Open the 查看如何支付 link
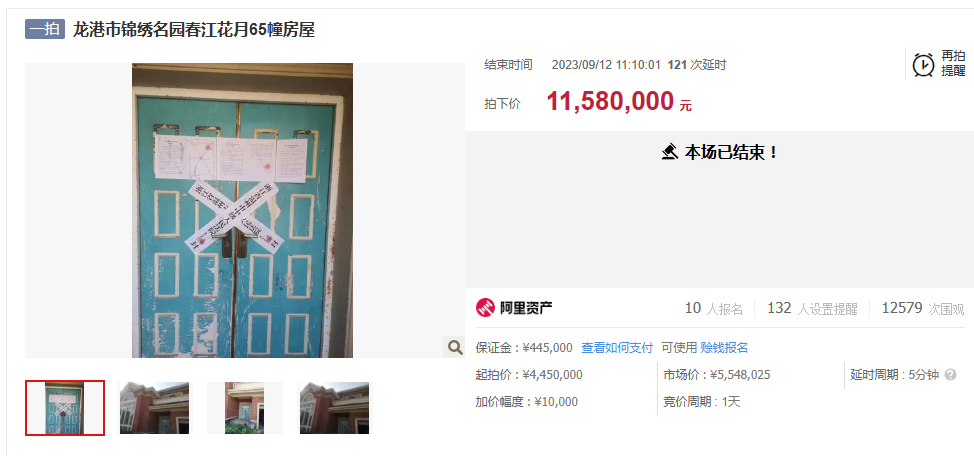Screen dimensions: 974x456 pos(617,348)
